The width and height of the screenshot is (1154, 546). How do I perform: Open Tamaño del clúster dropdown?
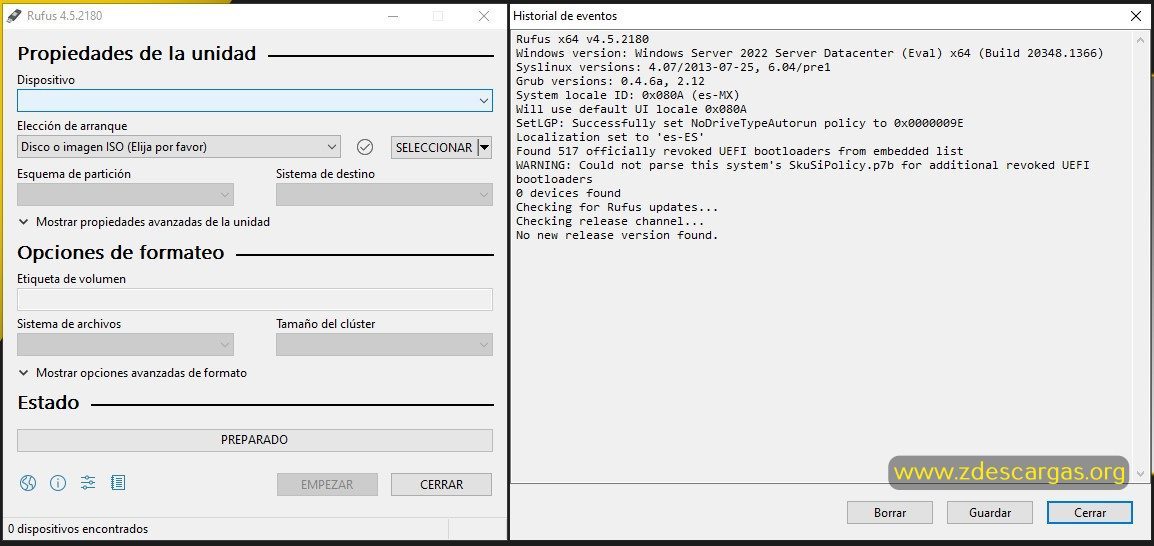(x=384, y=344)
